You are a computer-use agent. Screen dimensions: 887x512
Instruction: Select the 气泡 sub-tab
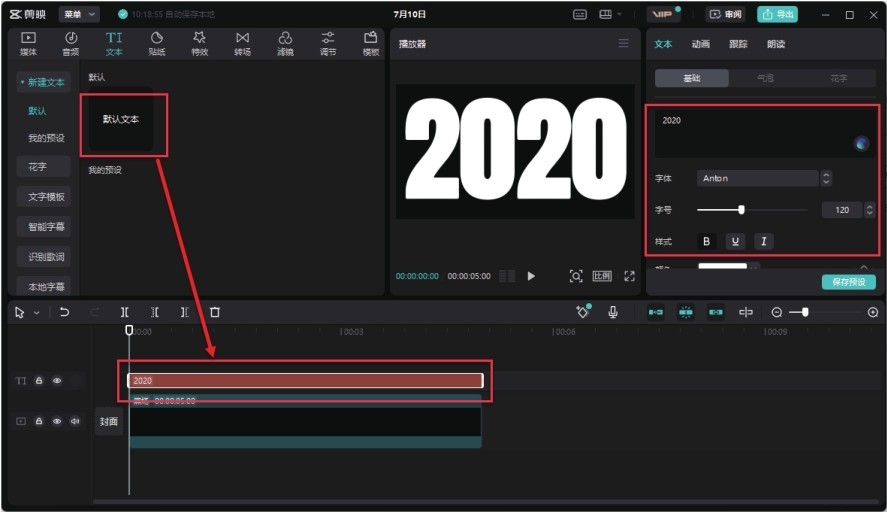coord(765,78)
